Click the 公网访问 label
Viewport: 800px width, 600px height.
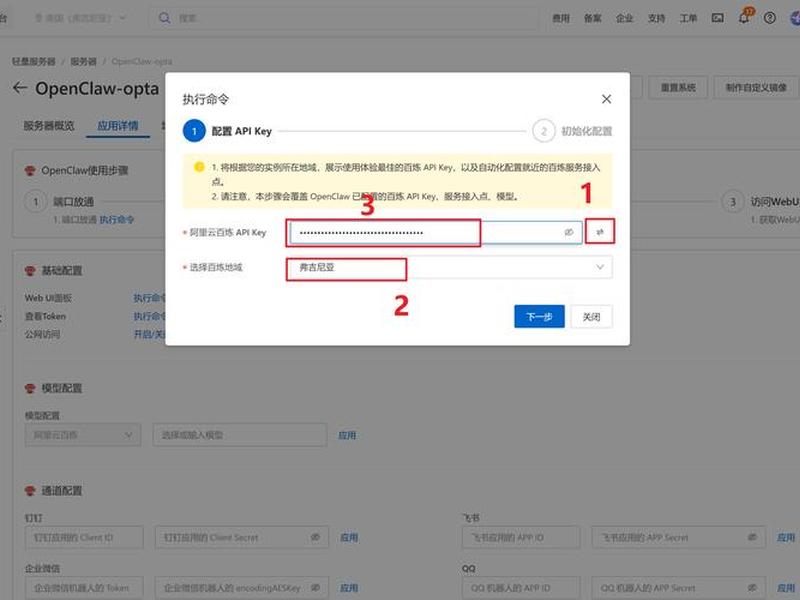pyautogui.click(x=42, y=334)
